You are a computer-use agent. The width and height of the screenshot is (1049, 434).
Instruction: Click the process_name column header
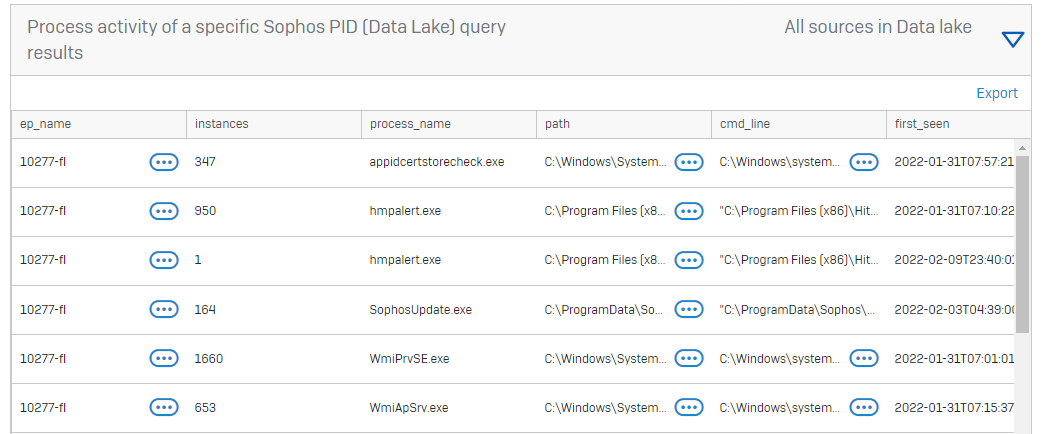pos(410,124)
